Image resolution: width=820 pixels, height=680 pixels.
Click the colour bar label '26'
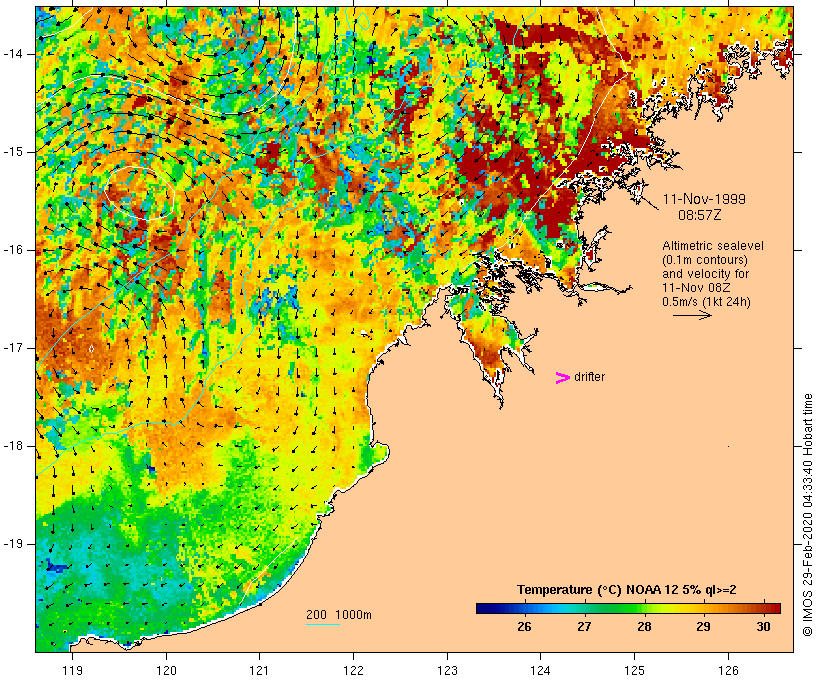tap(524, 626)
